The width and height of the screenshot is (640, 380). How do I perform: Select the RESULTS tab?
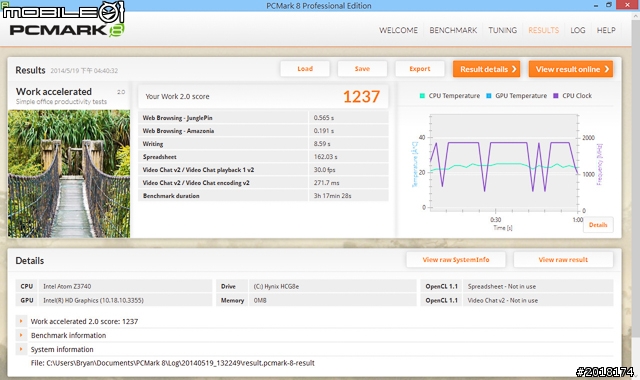click(543, 30)
